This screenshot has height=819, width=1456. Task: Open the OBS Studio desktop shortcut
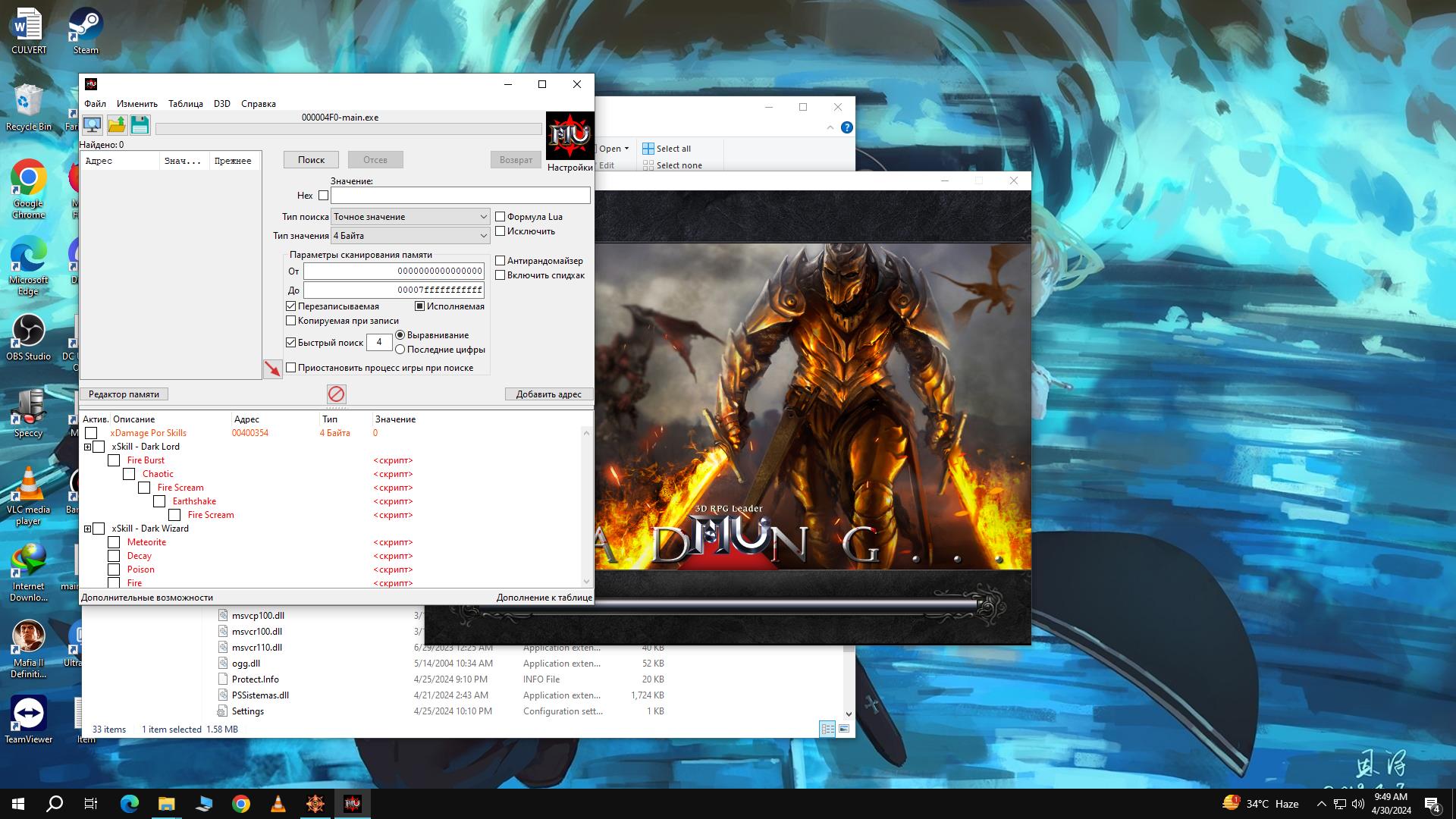(29, 337)
